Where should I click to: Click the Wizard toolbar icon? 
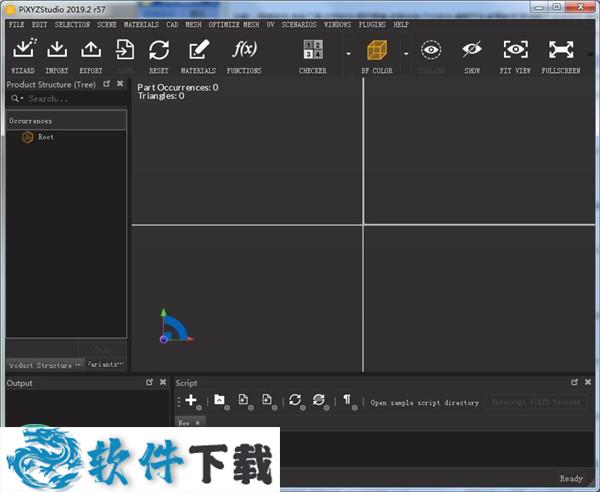23,50
